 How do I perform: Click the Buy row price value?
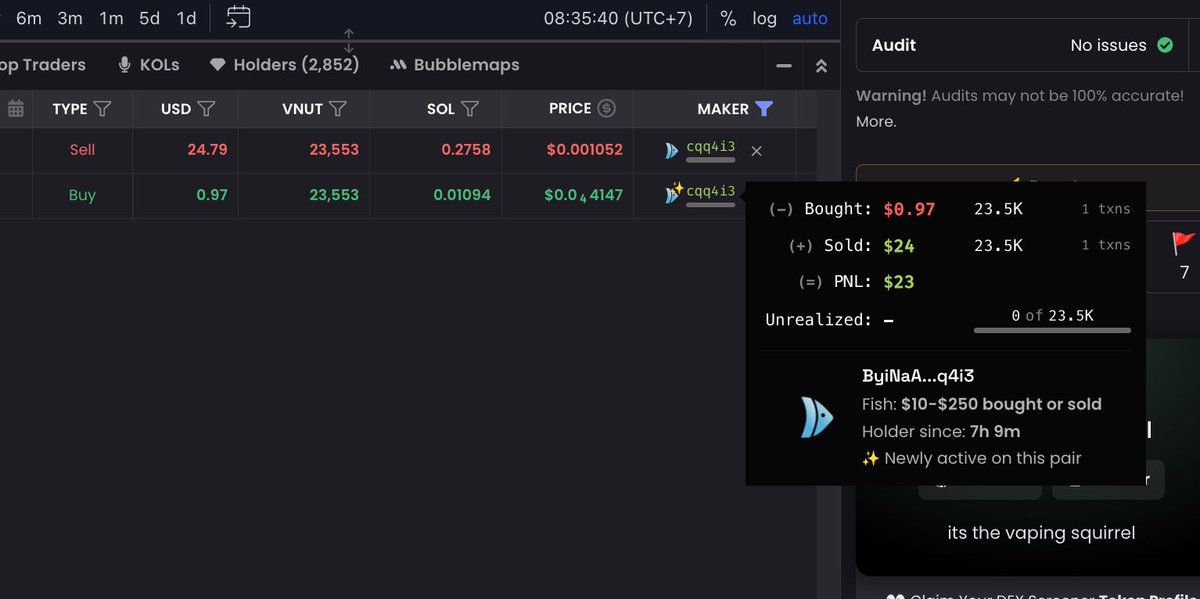tap(583, 195)
